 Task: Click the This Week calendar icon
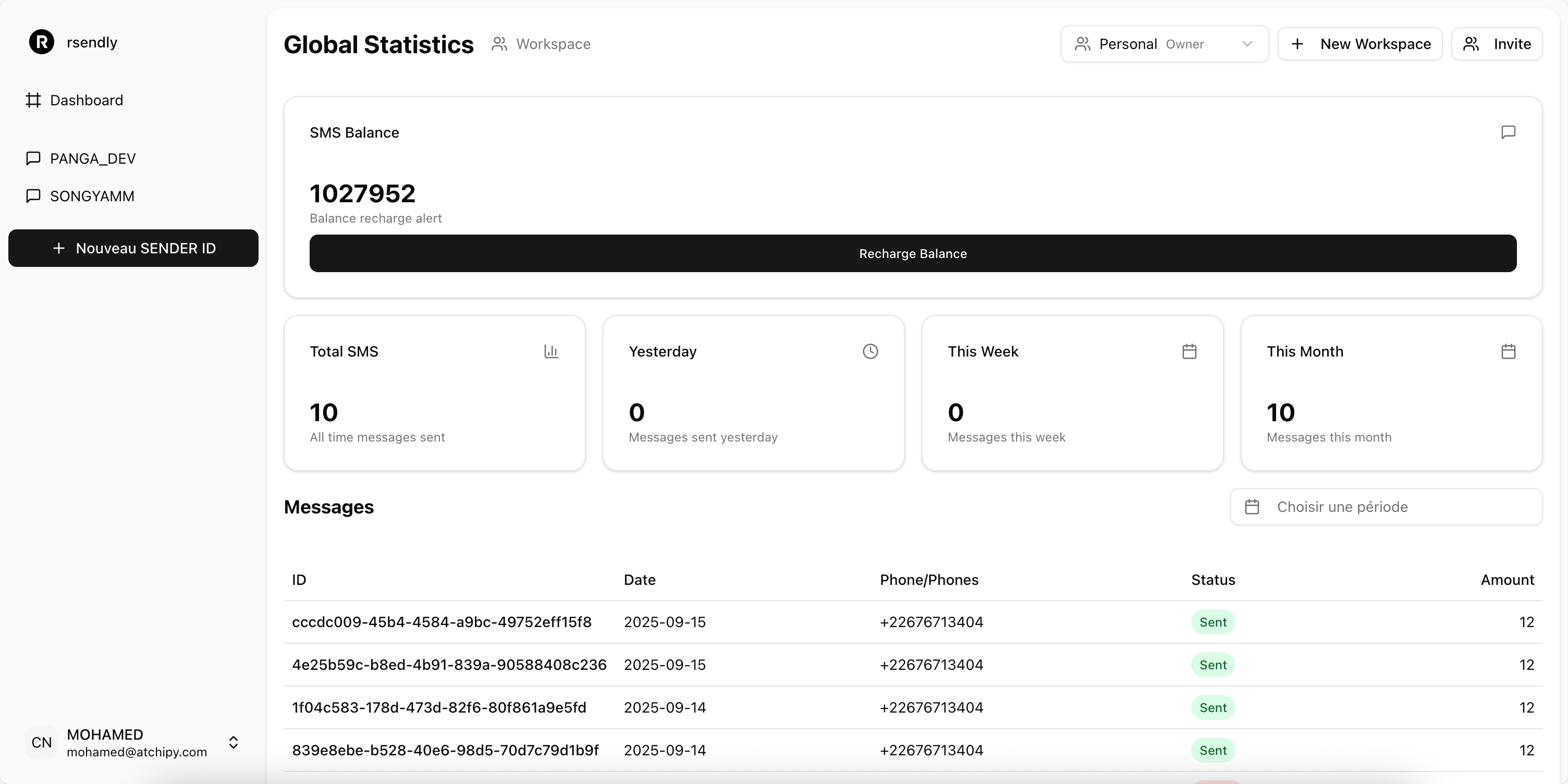click(x=1189, y=351)
